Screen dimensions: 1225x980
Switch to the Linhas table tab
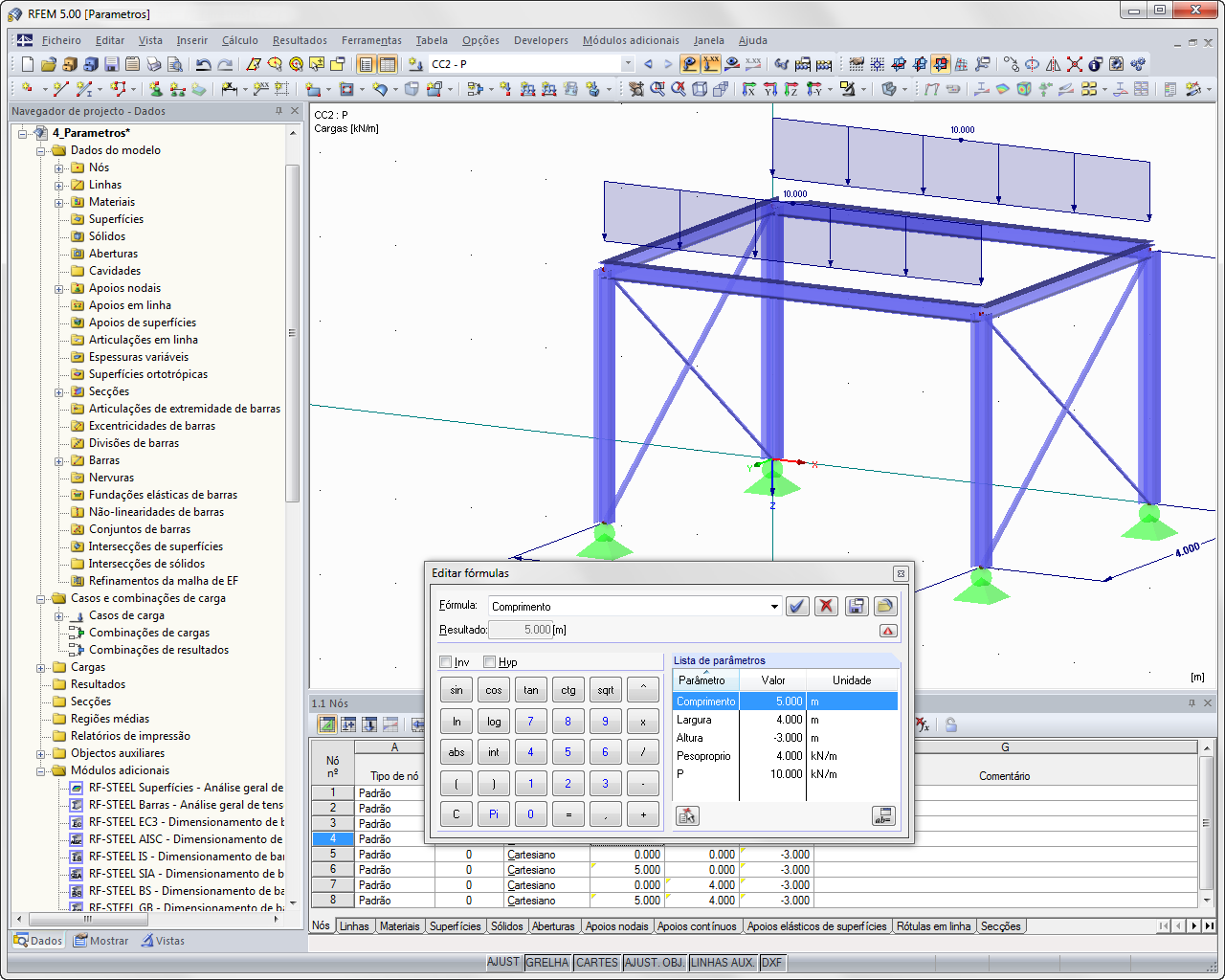click(354, 926)
